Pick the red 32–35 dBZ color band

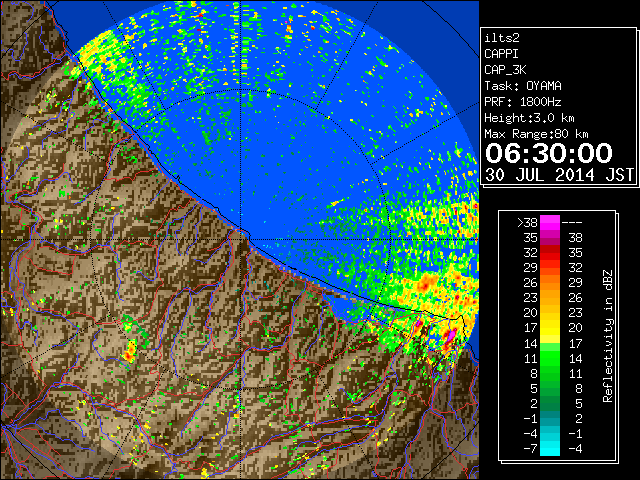coord(550,253)
